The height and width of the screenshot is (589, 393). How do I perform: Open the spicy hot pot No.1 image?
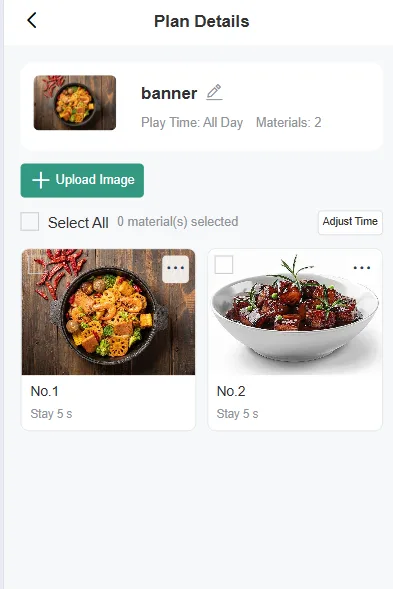coord(109,312)
